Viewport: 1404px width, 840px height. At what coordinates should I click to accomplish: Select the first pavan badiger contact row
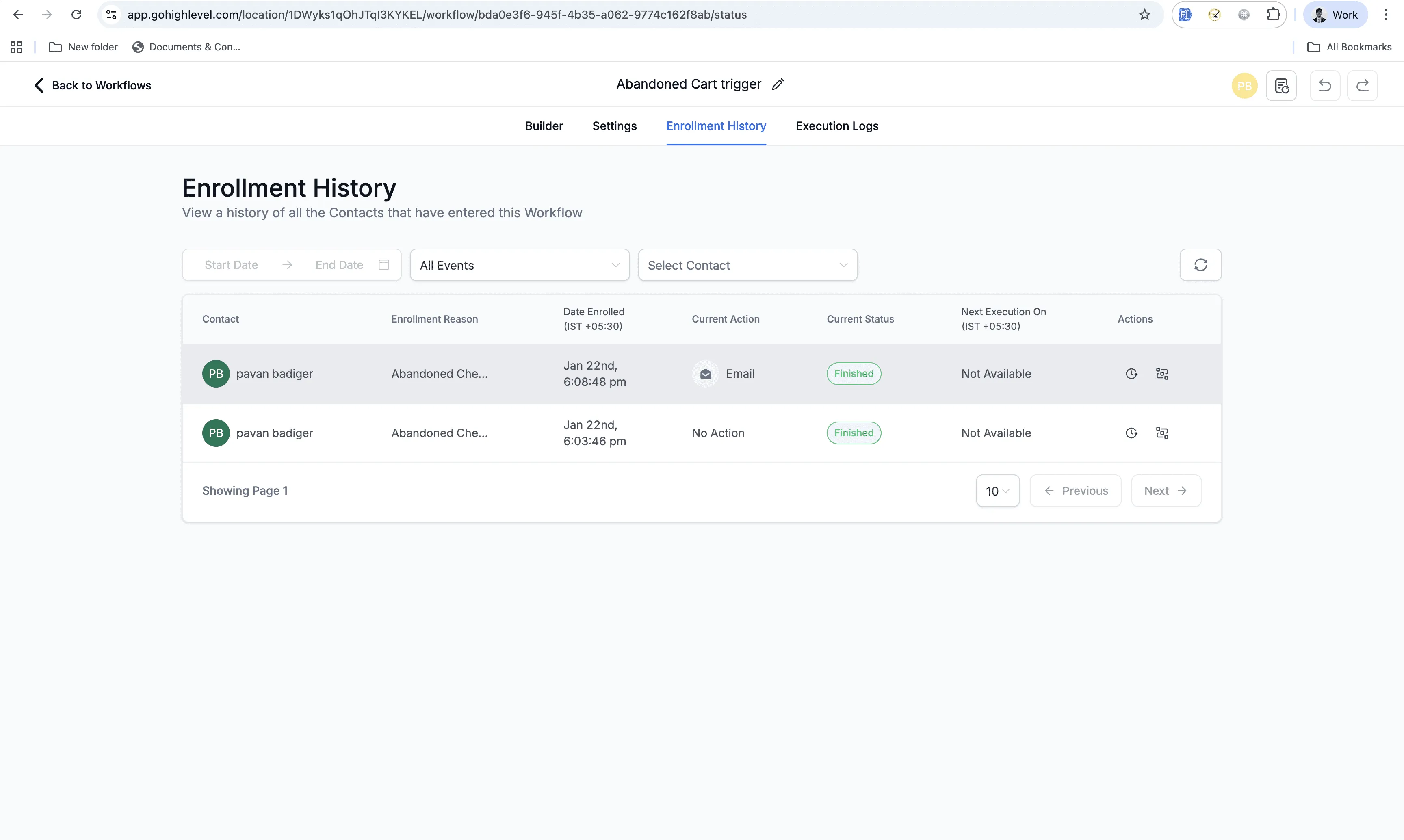click(x=275, y=374)
